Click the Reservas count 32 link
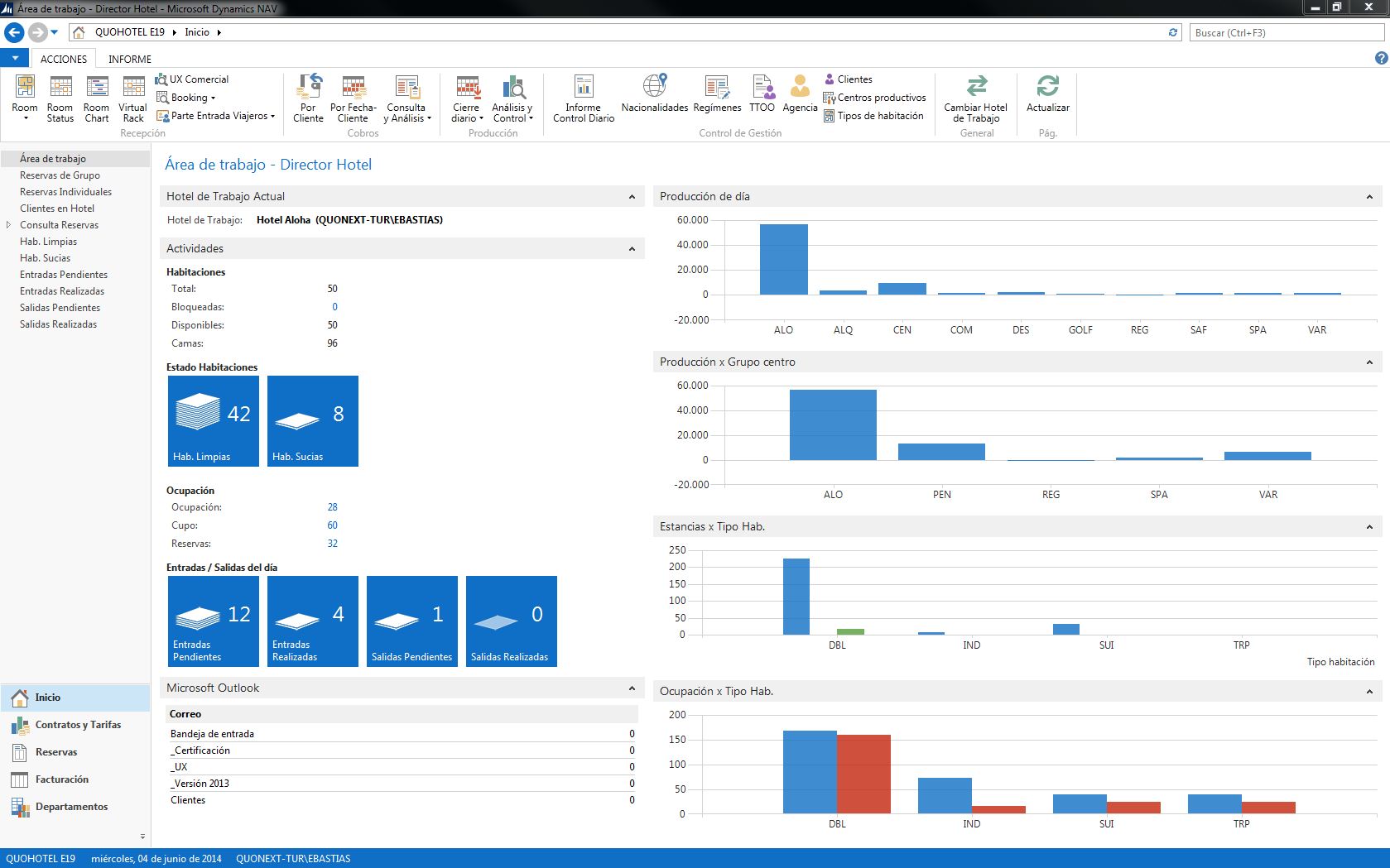This screenshot has height=868, width=1390. (332, 544)
